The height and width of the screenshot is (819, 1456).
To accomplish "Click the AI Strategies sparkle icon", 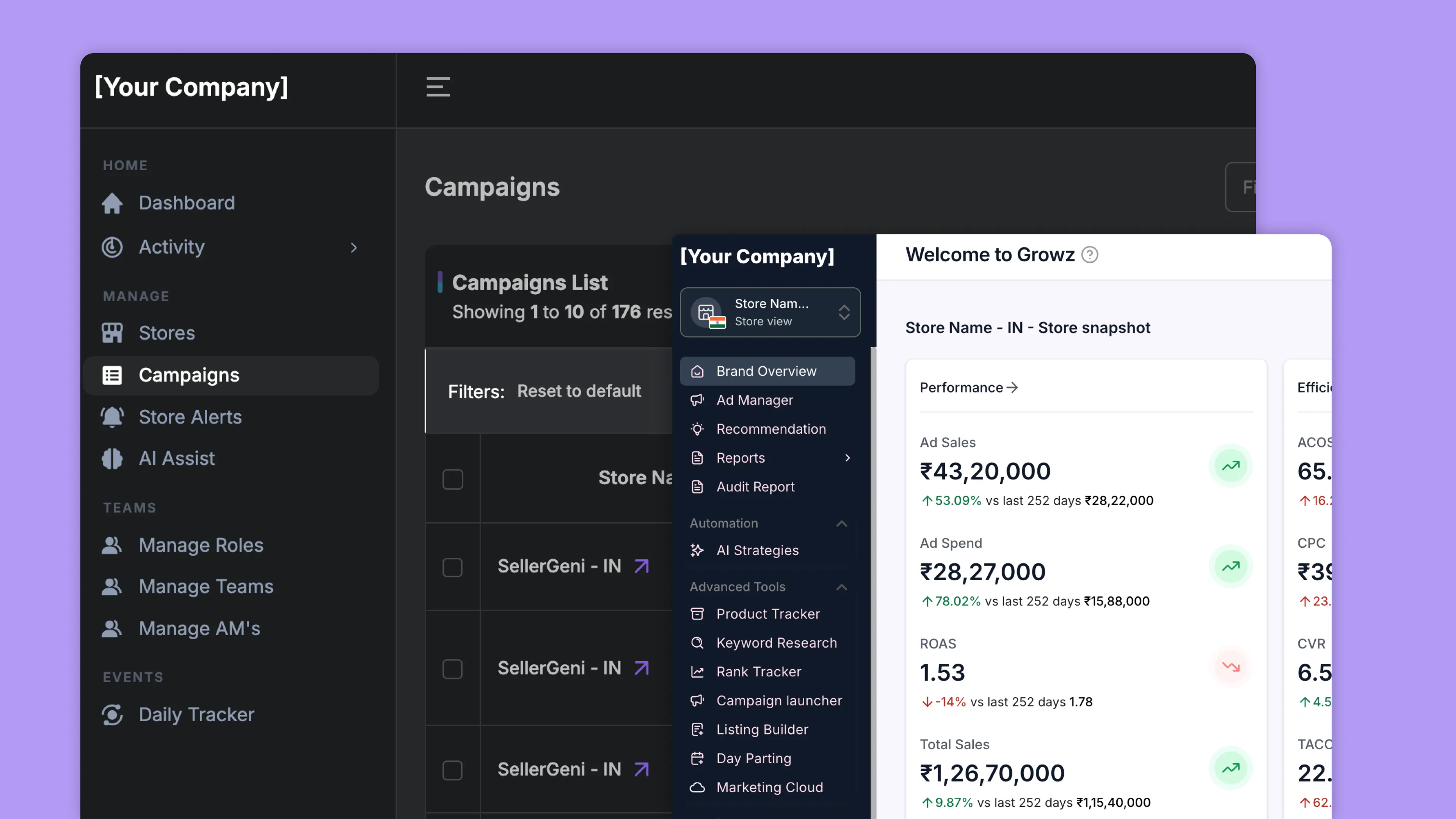I will (698, 551).
